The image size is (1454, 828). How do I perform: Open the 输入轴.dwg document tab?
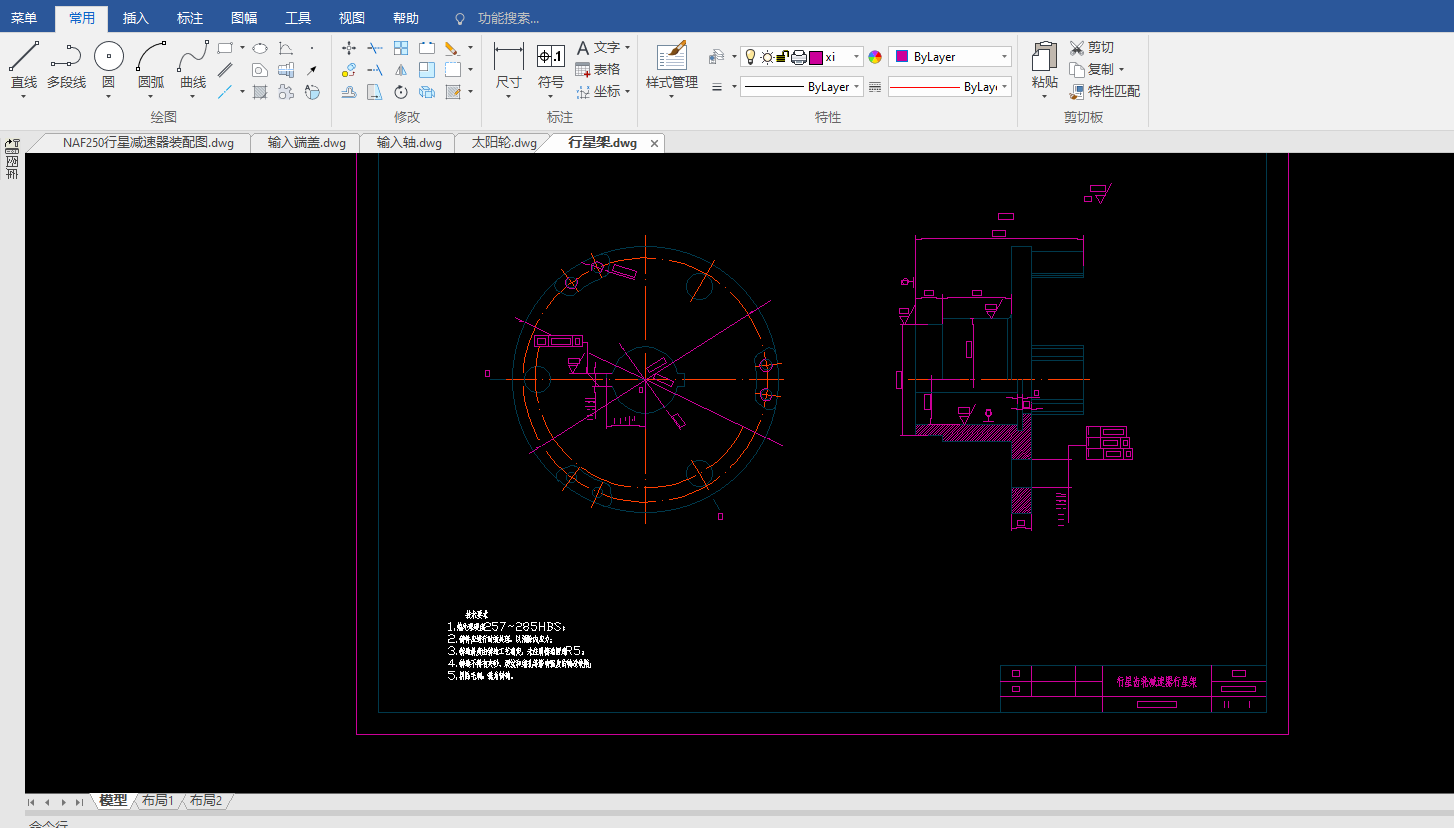pyautogui.click(x=409, y=143)
